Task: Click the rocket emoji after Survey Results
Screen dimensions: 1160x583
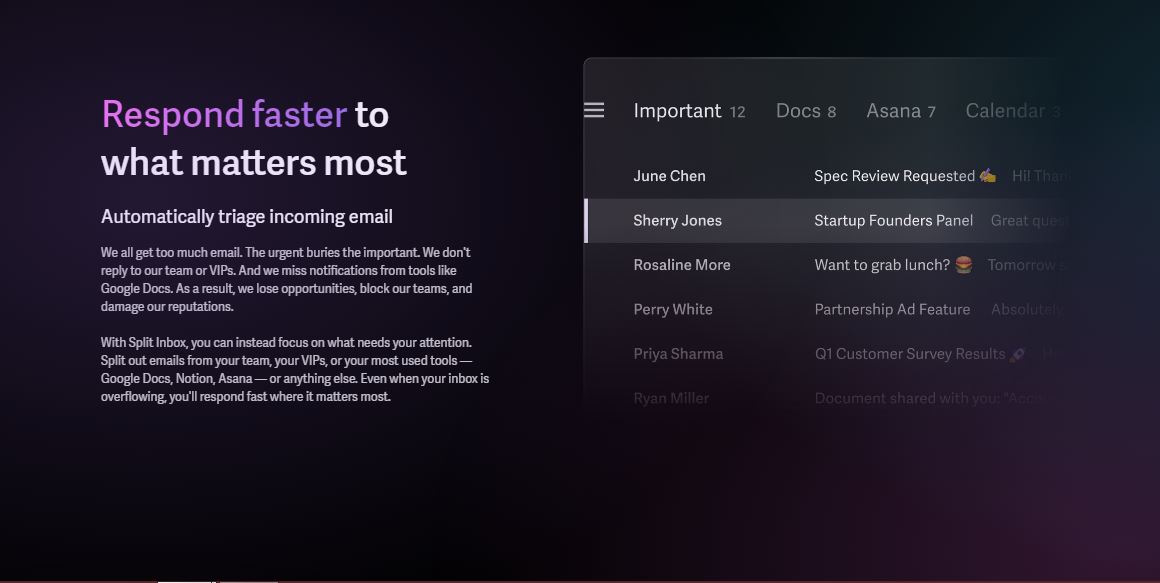Action: tap(1017, 354)
